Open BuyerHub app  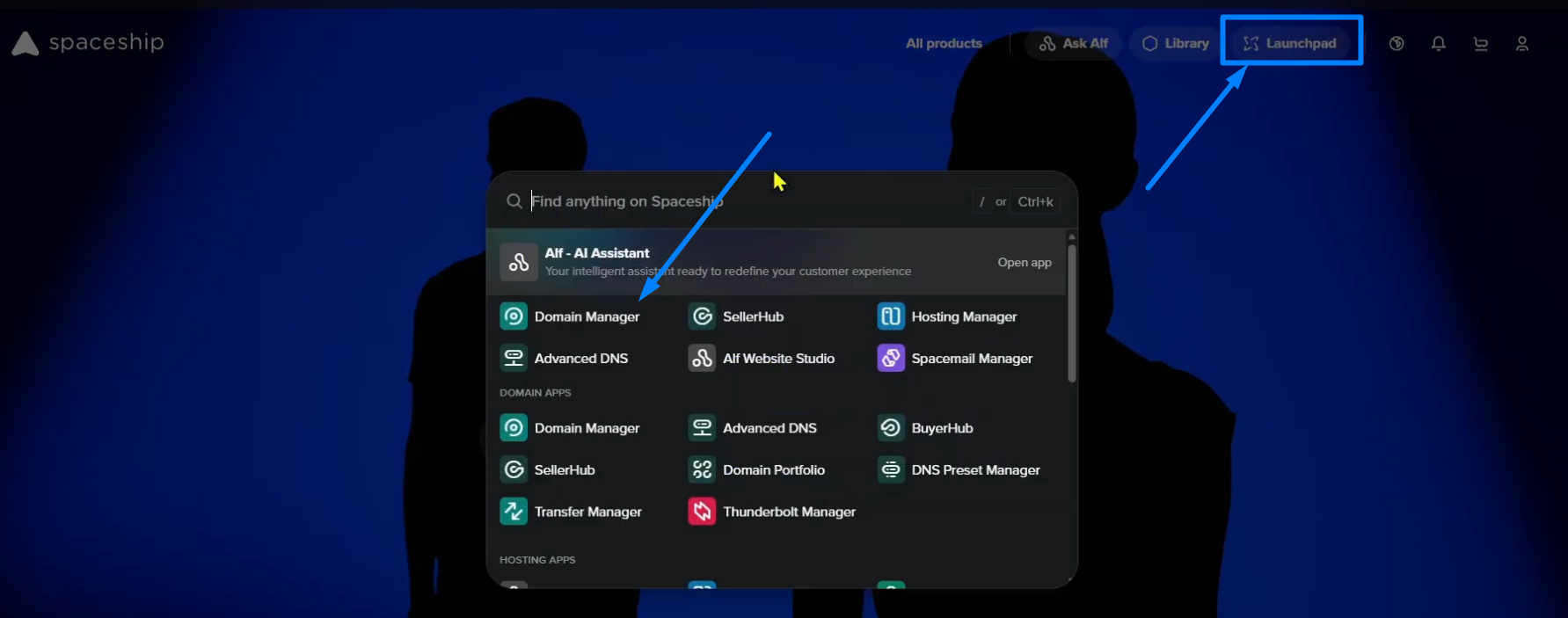tap(925, 428)
